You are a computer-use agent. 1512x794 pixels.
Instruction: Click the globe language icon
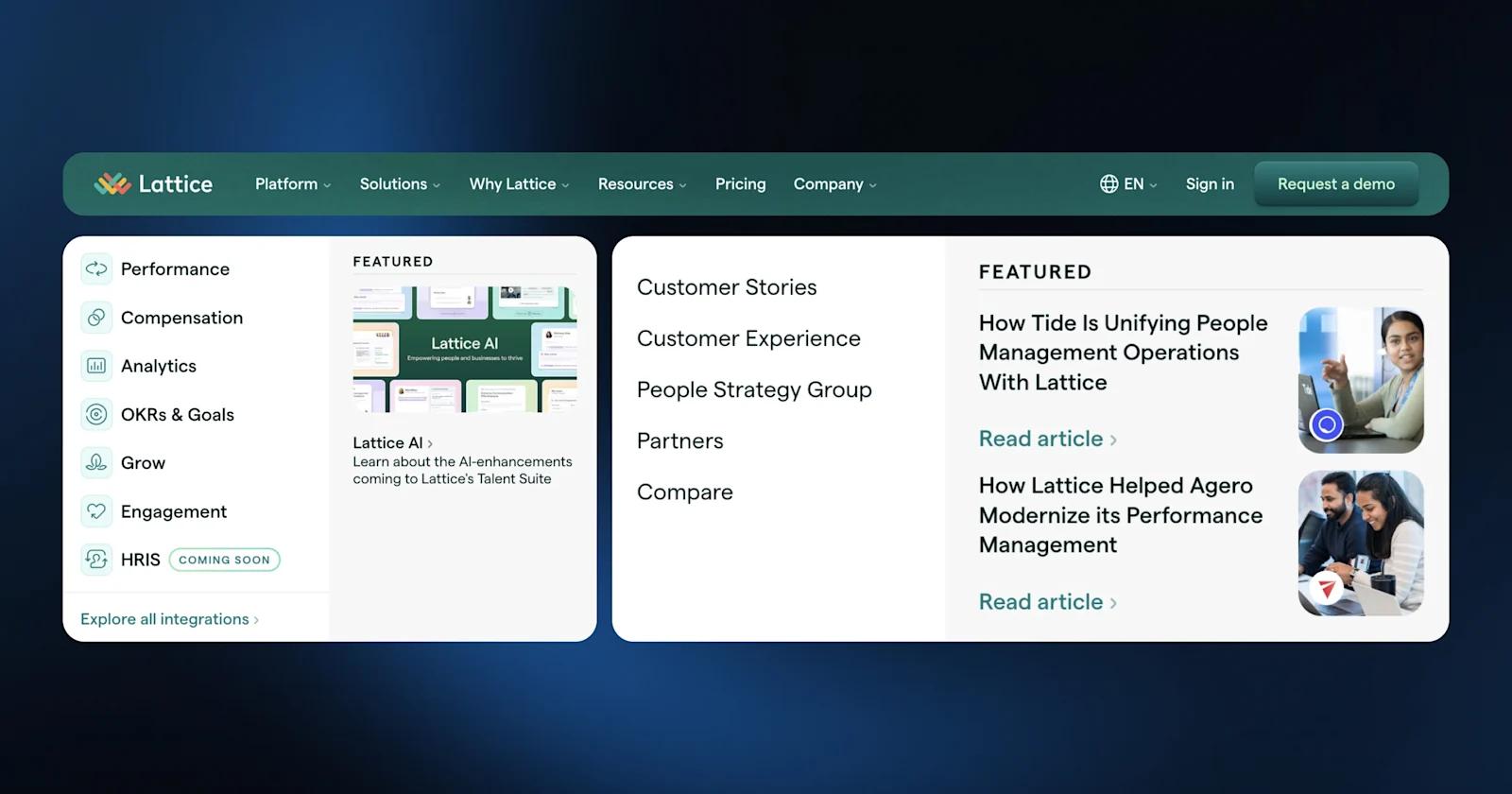pos(1108,184)
